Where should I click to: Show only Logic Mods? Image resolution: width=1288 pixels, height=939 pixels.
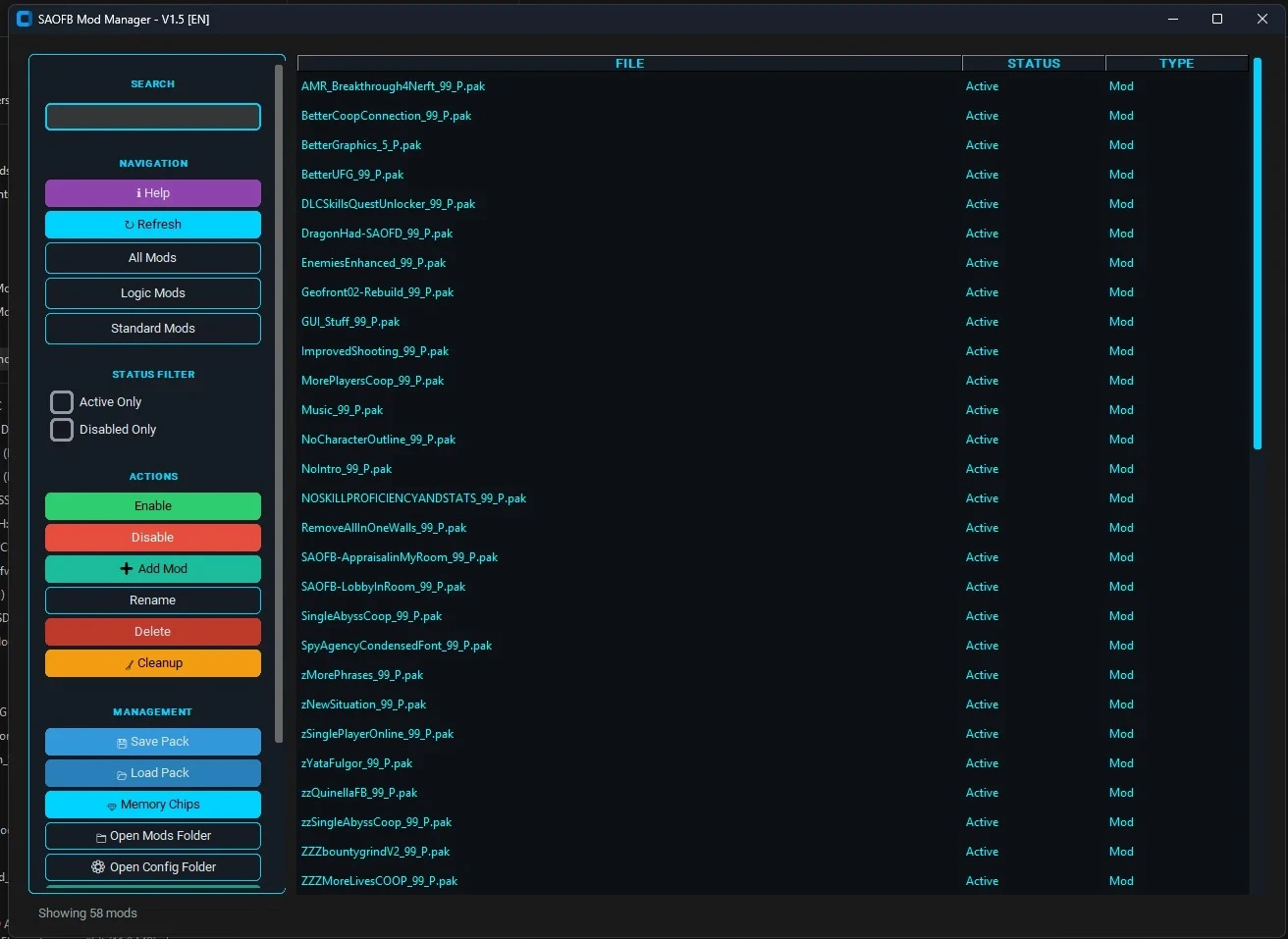(x=152, y=292)
